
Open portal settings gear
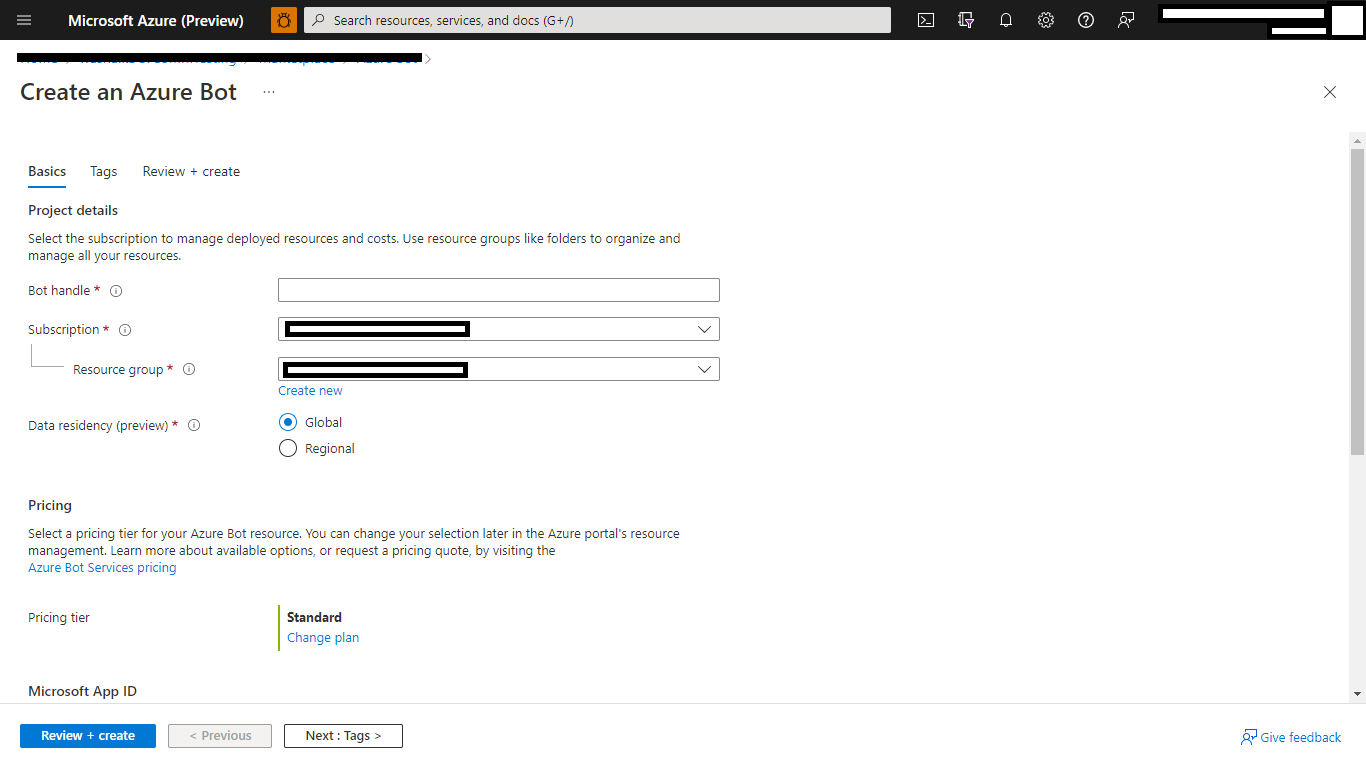pyautogui.click(x=1046, y=20)
